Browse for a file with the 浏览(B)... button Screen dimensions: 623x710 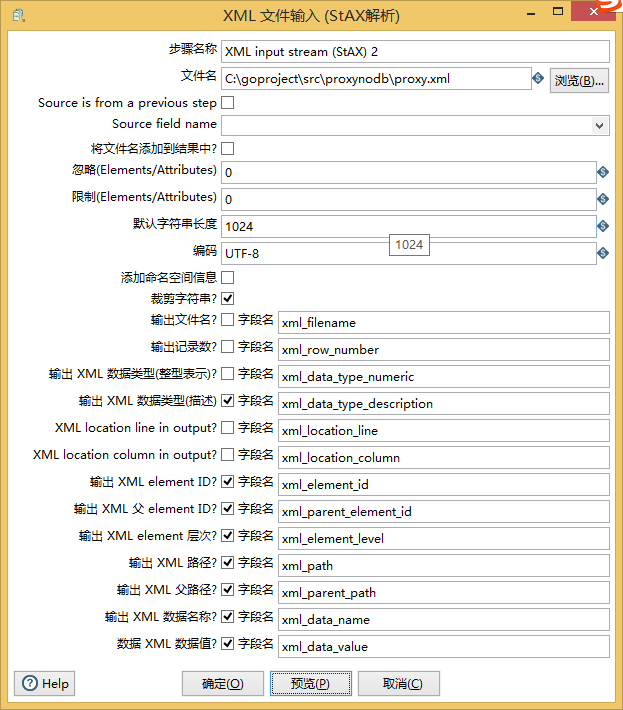(x=579, y=81)
